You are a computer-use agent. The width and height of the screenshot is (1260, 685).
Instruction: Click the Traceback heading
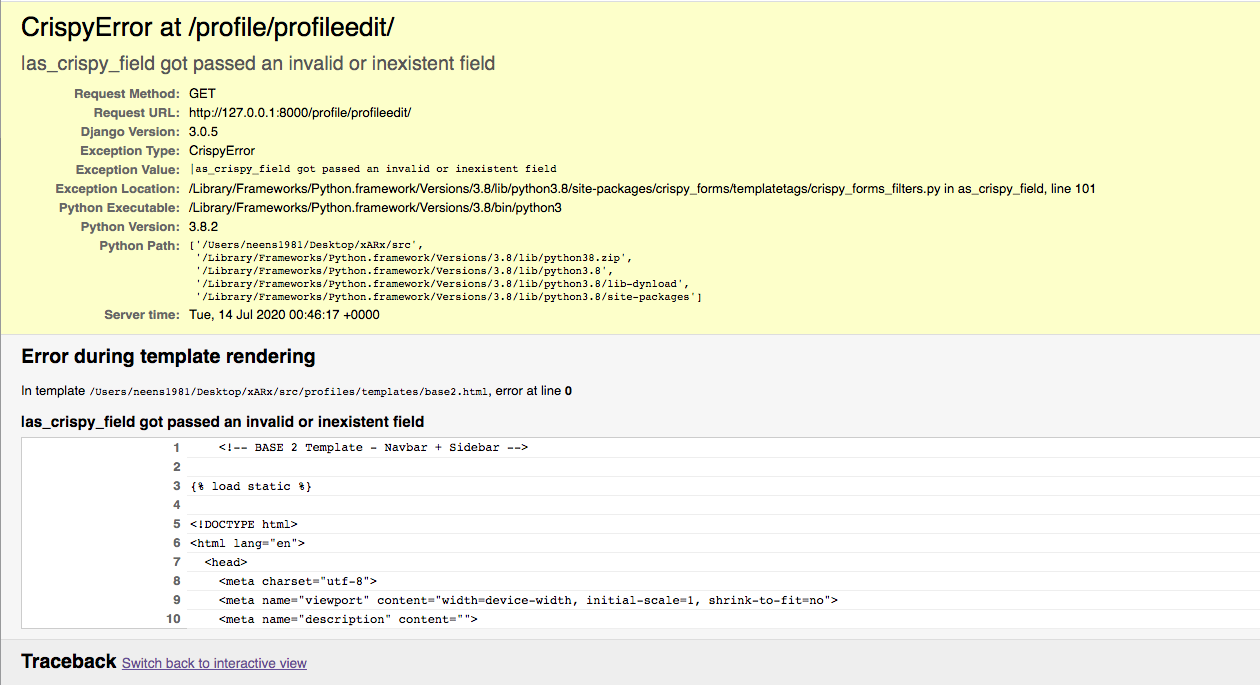pyautogui.click(x=69, y=662)
